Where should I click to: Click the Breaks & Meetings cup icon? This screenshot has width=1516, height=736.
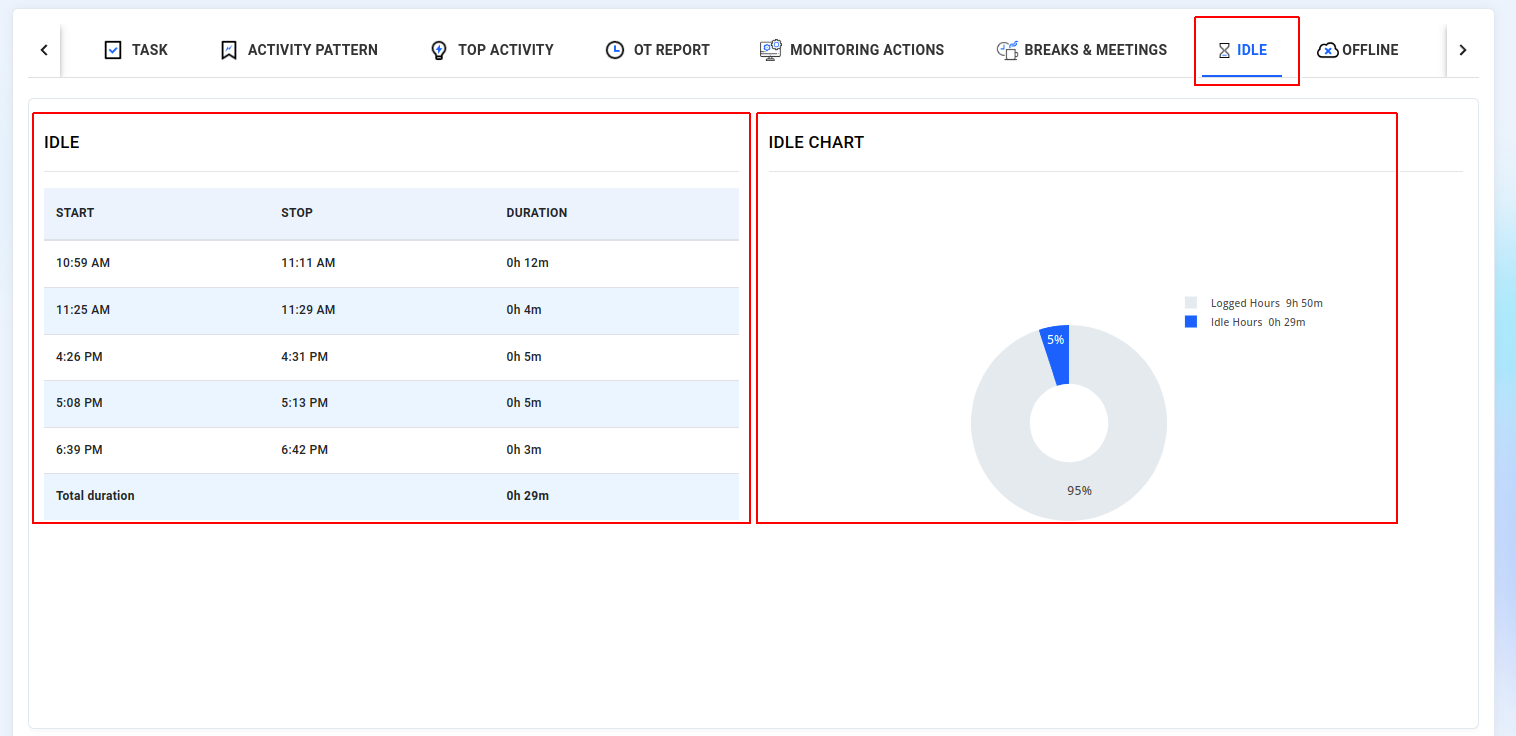tap(1007, 50)
